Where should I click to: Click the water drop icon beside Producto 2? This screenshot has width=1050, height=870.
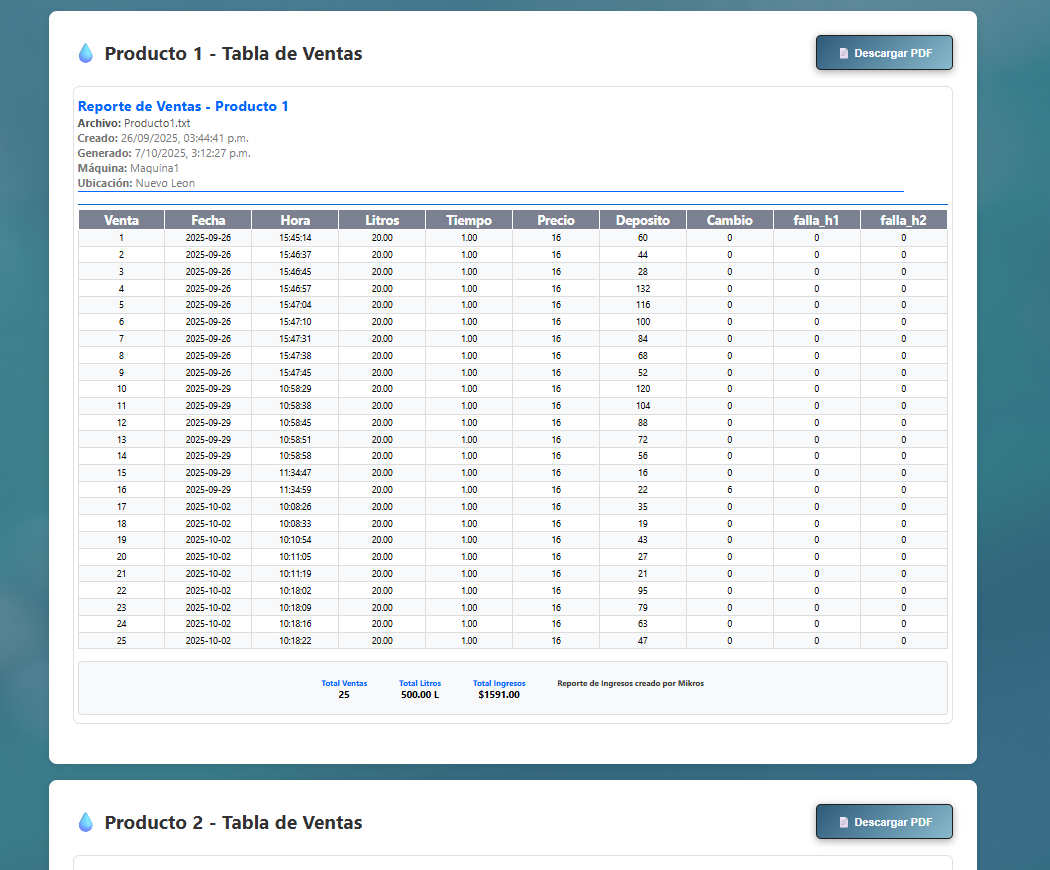pyautogui.click(x=85, y=822)
